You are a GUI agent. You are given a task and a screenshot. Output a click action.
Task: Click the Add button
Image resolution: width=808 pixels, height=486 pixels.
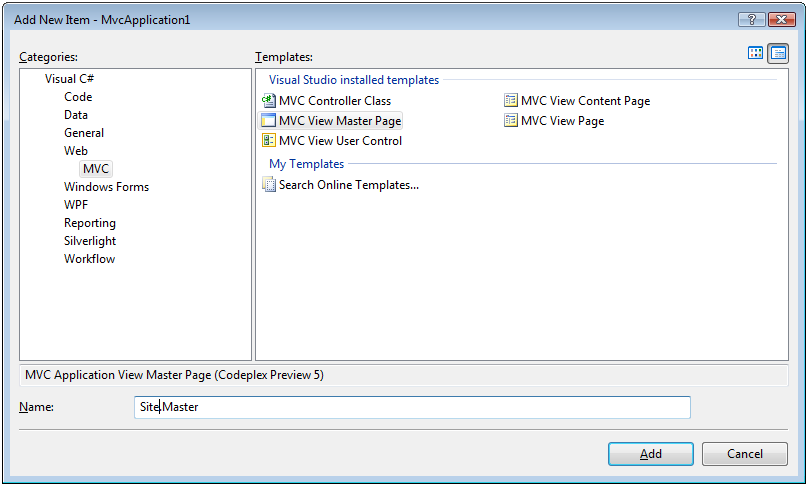coord(650,454)
